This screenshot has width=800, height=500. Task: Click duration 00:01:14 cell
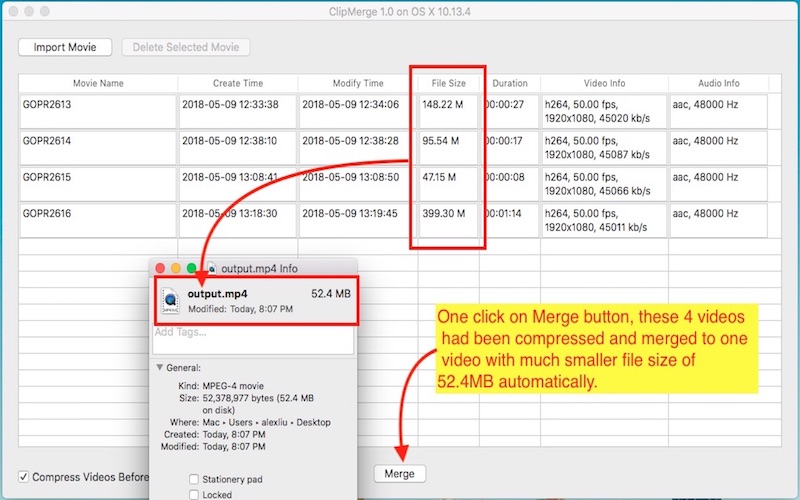pos(510,220)
